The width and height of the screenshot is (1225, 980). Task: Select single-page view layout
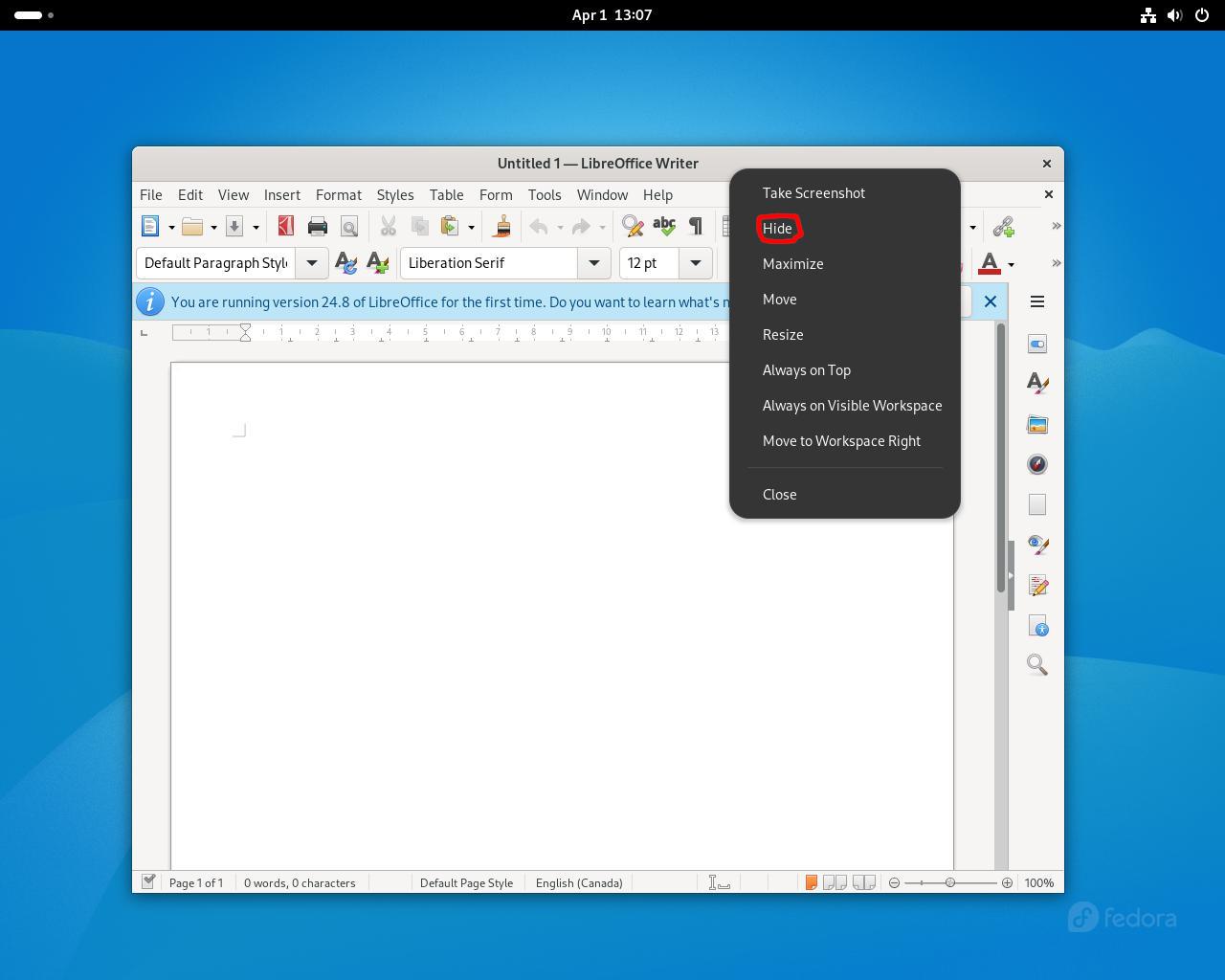tap(811, 882)
